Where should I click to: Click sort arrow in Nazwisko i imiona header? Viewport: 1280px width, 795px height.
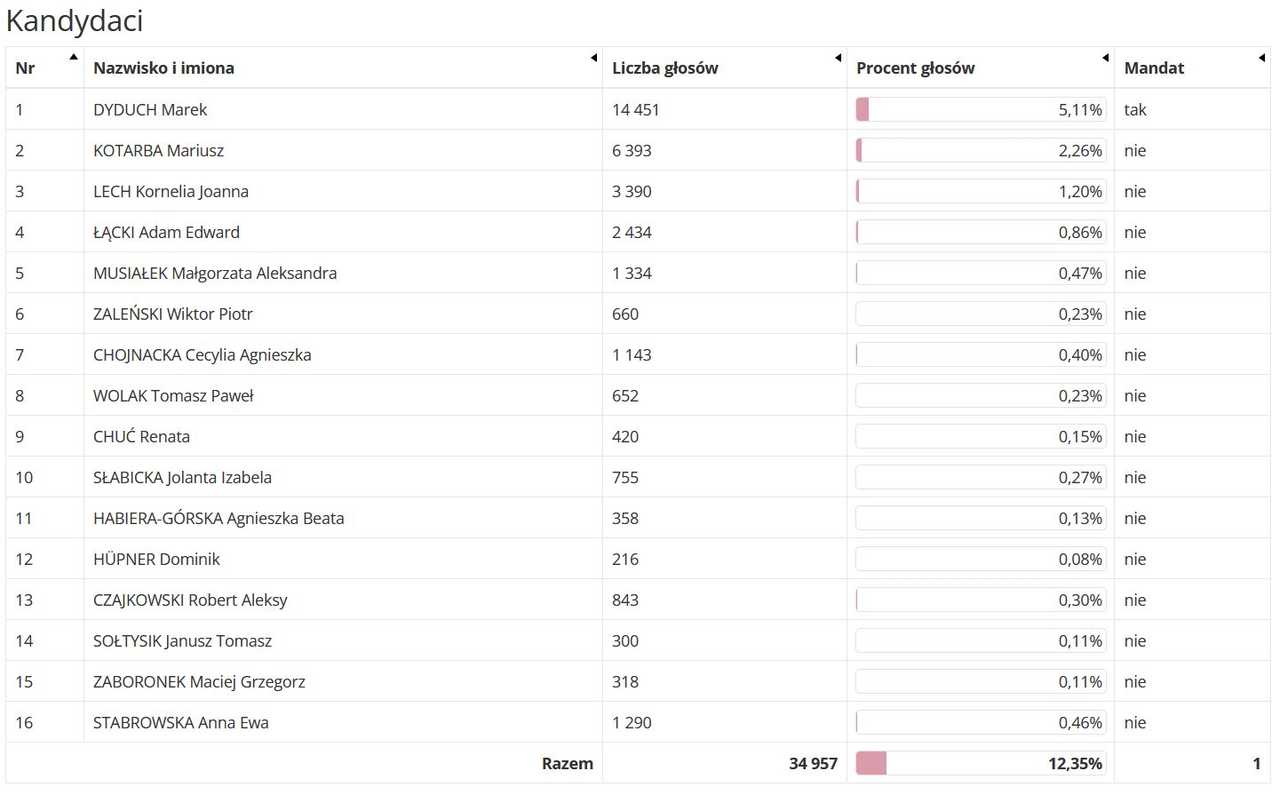click(594, 57)
